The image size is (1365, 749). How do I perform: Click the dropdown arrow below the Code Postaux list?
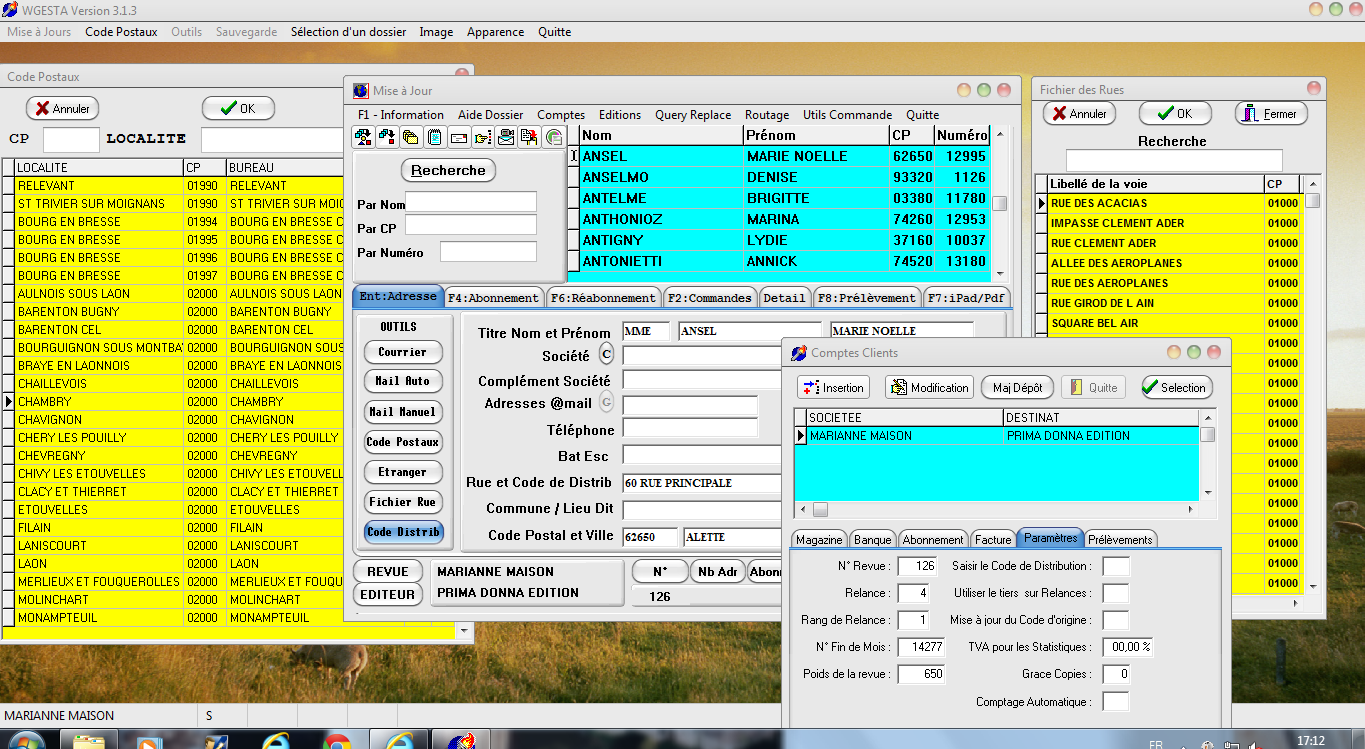[463, 632]
